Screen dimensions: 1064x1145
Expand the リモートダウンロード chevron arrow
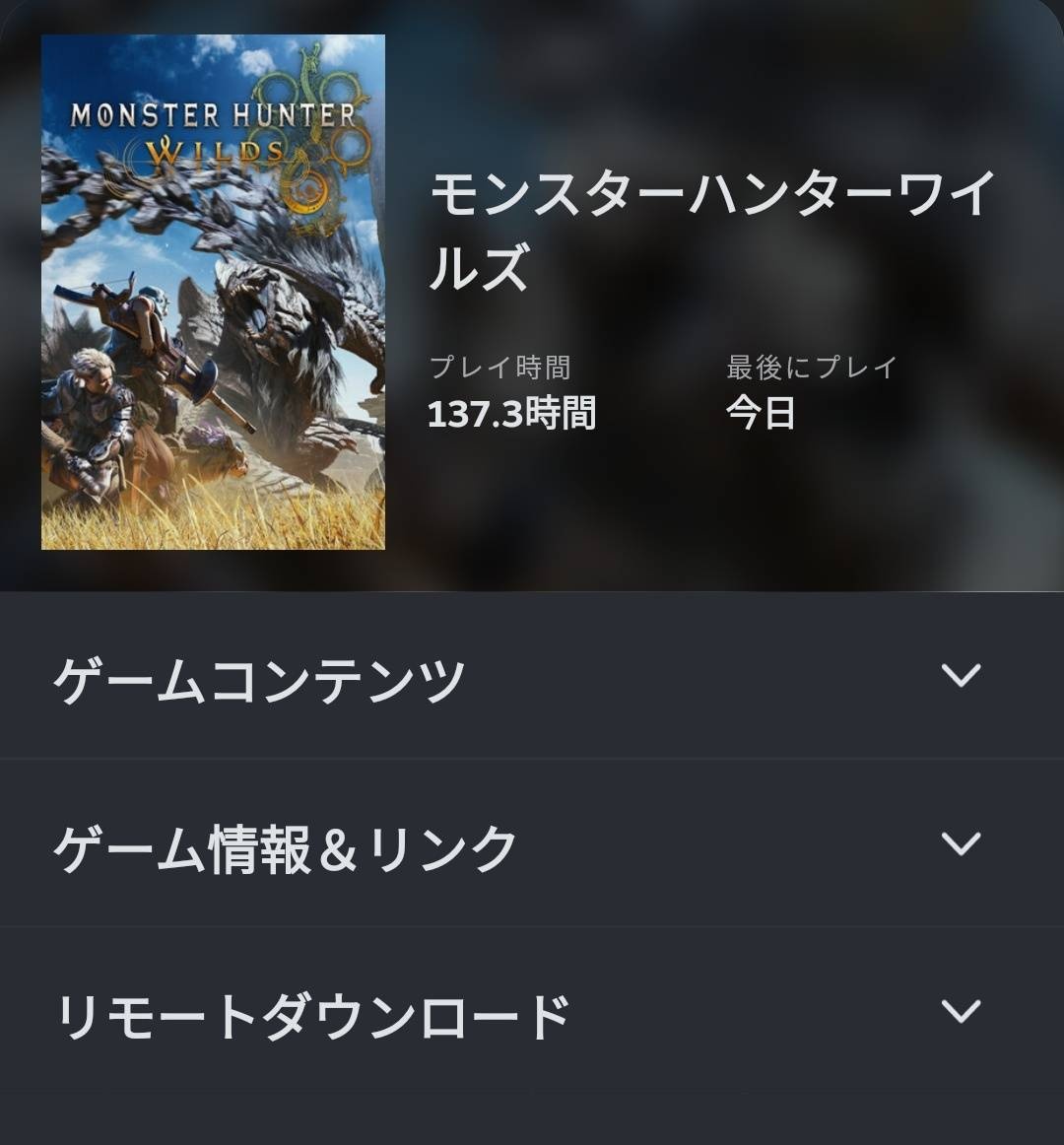tap(961, 1011)
